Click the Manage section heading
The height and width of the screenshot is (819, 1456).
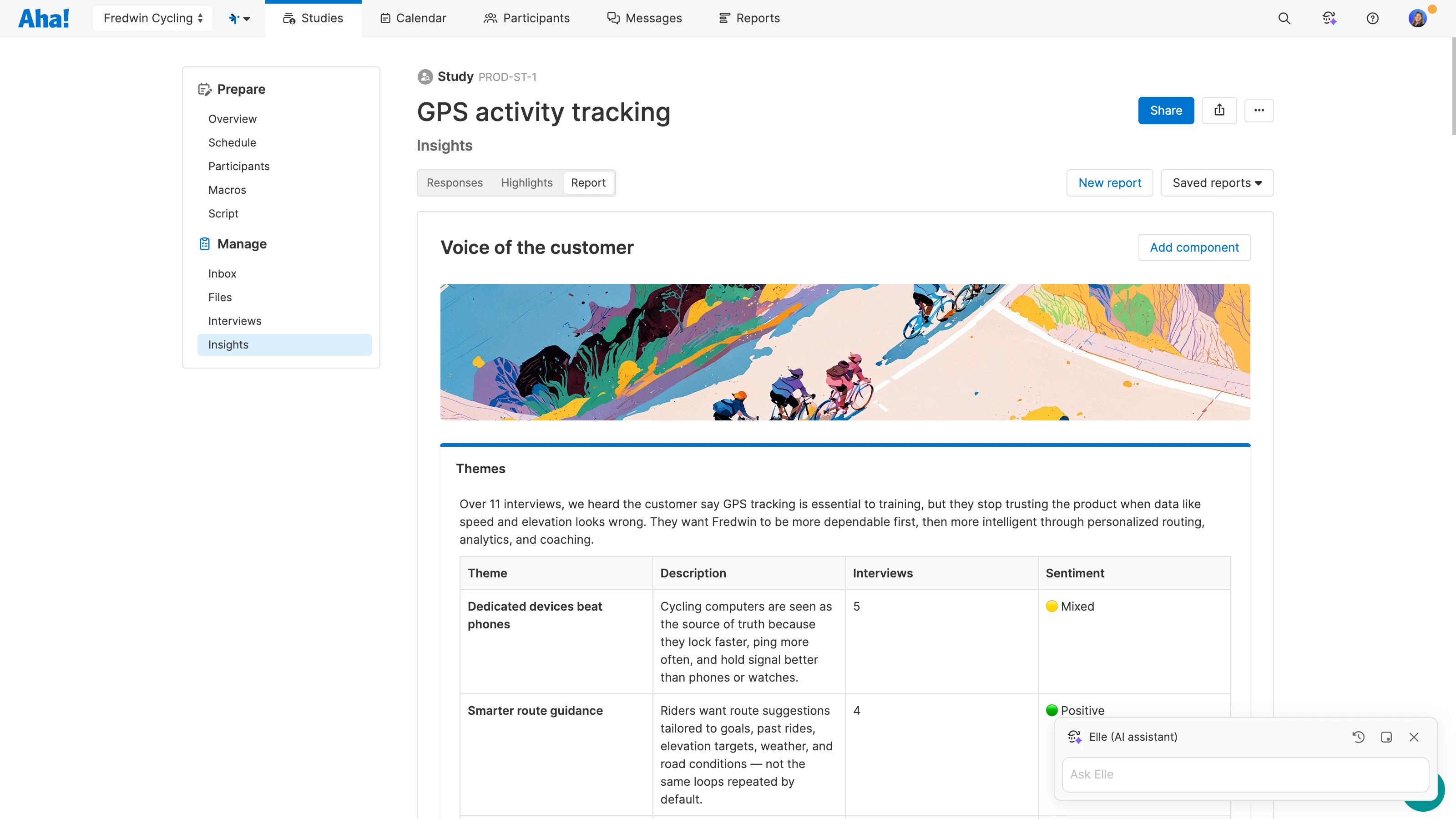(x=242, y=243)
